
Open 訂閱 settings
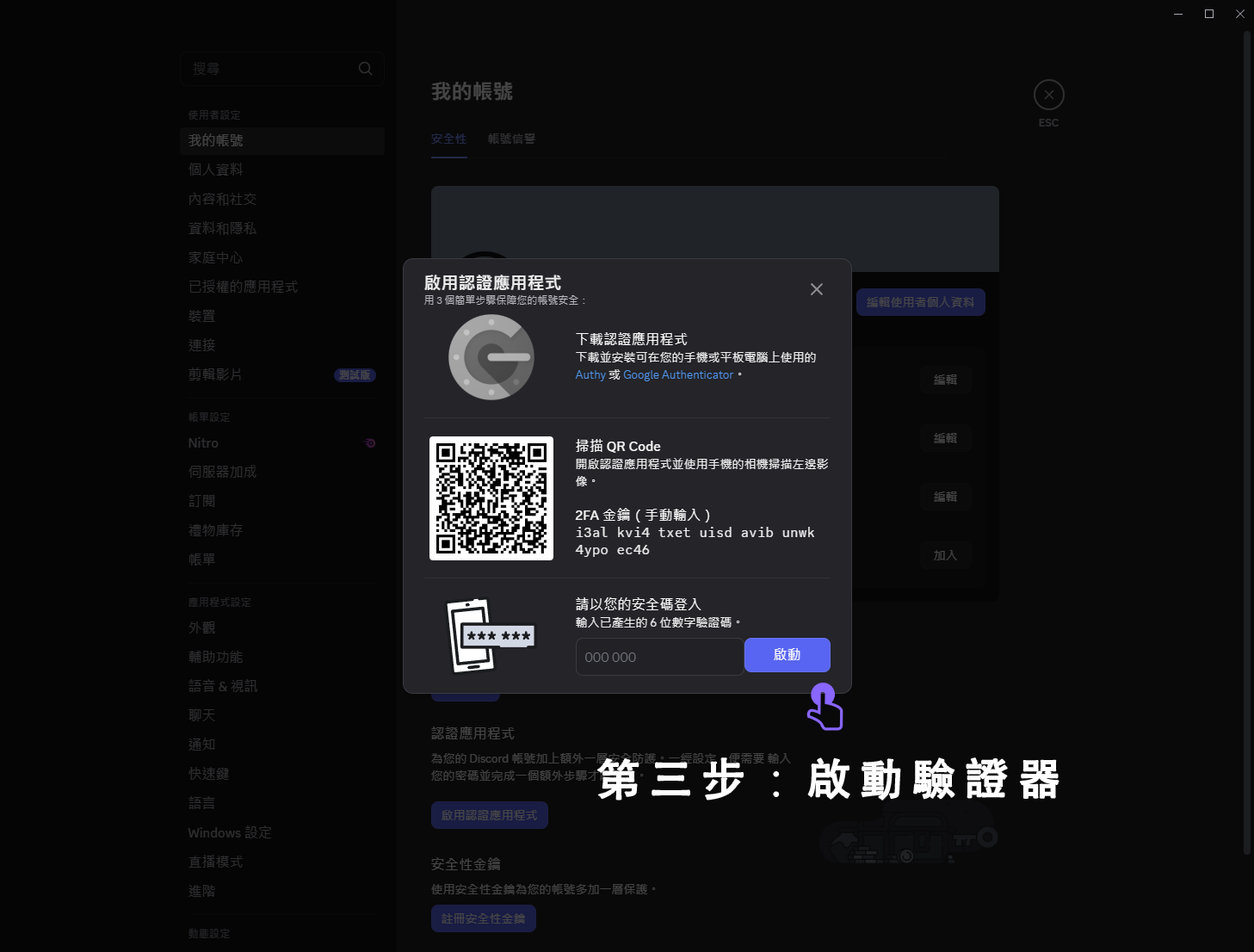click(282, 501)
